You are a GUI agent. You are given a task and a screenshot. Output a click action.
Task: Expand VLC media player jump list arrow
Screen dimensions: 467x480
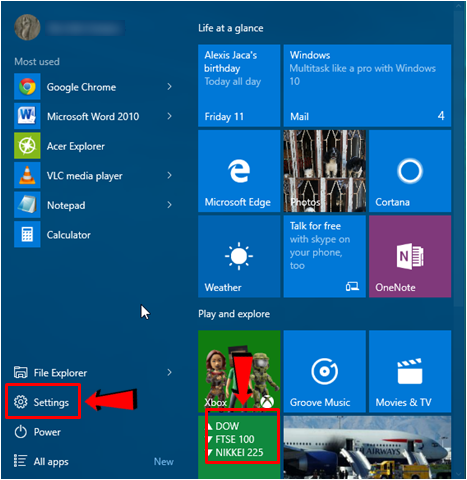169,175
